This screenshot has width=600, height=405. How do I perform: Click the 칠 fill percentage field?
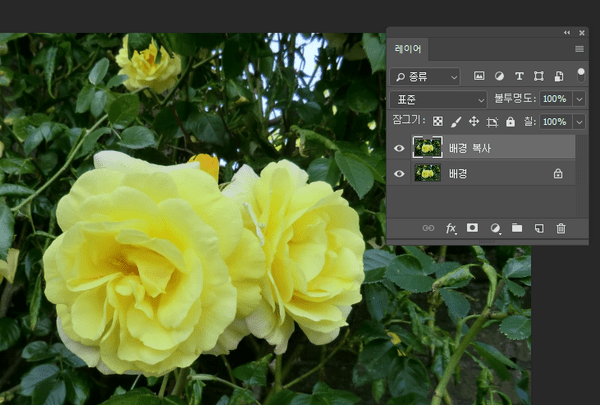554,122
